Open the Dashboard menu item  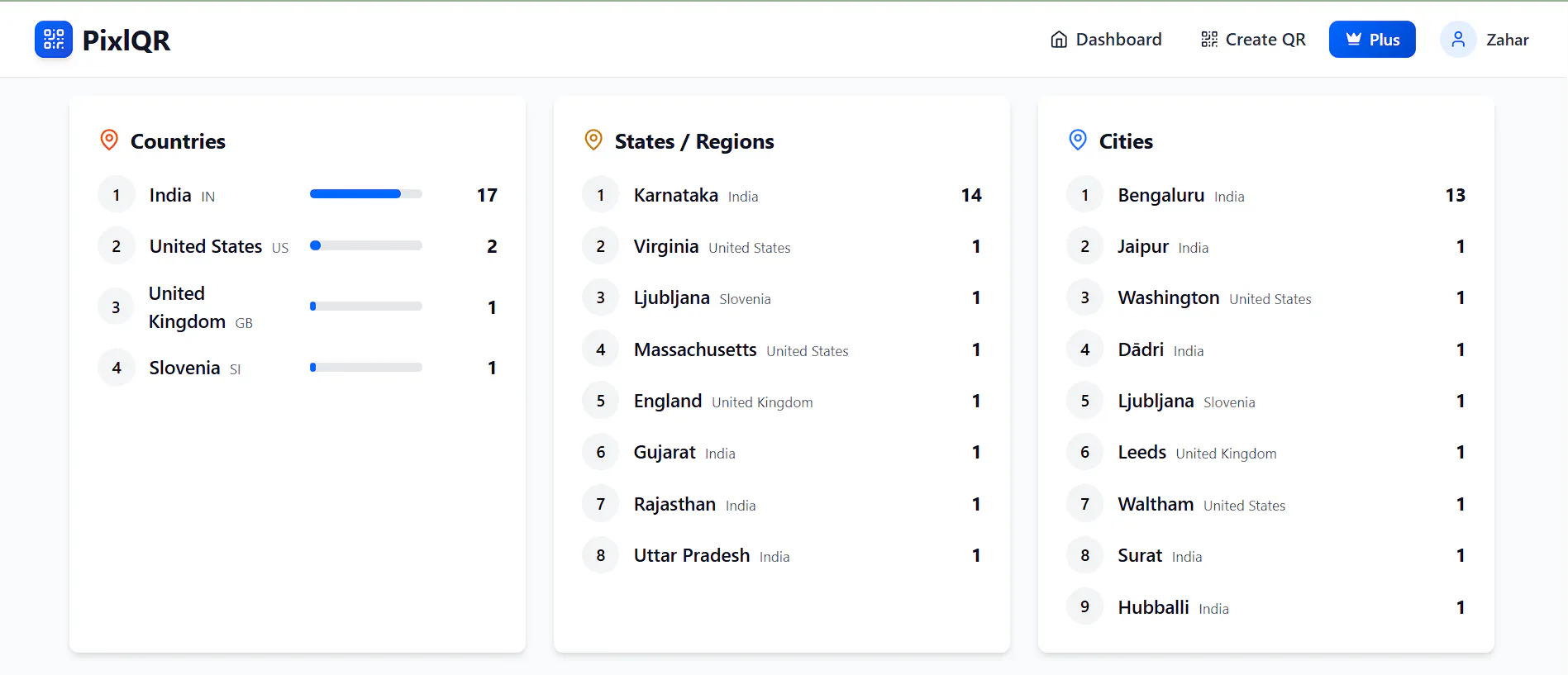(x=1106, y=40)
